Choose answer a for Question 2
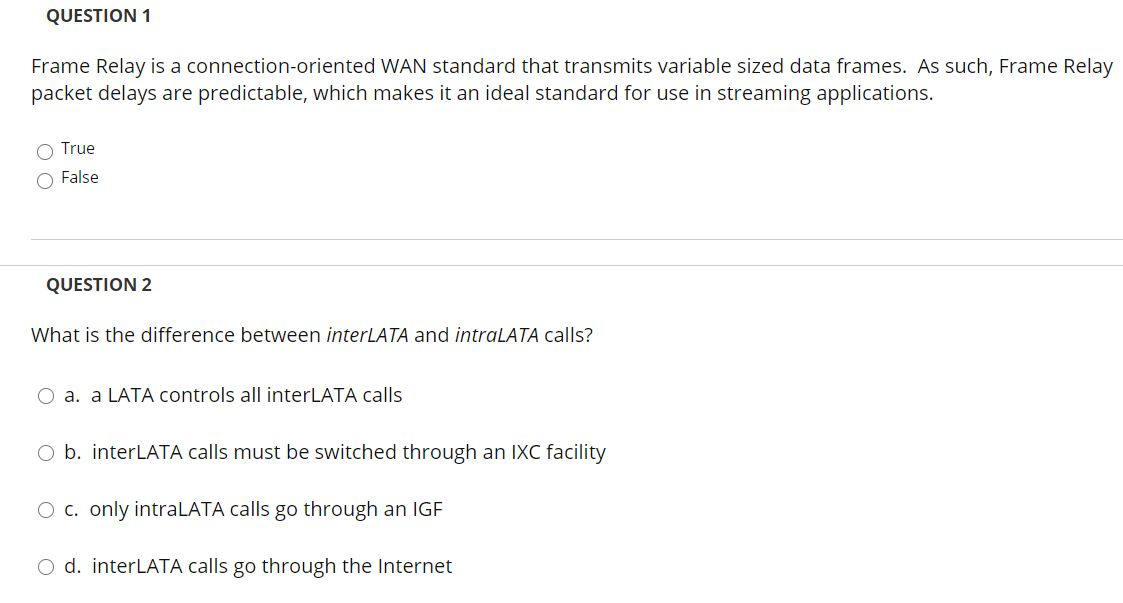This screenshot has height=603, width=1123. [x=45, y=396]
